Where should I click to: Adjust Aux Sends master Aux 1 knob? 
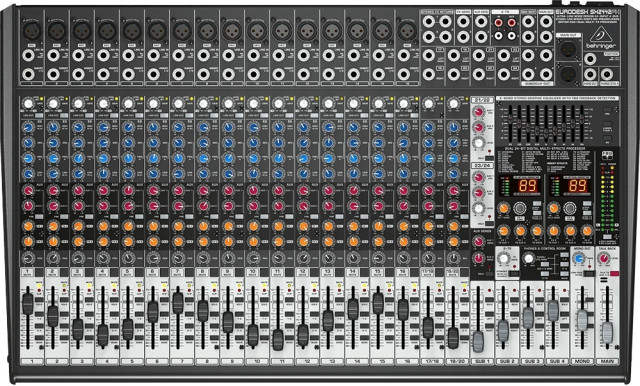[x=478, y=242]
